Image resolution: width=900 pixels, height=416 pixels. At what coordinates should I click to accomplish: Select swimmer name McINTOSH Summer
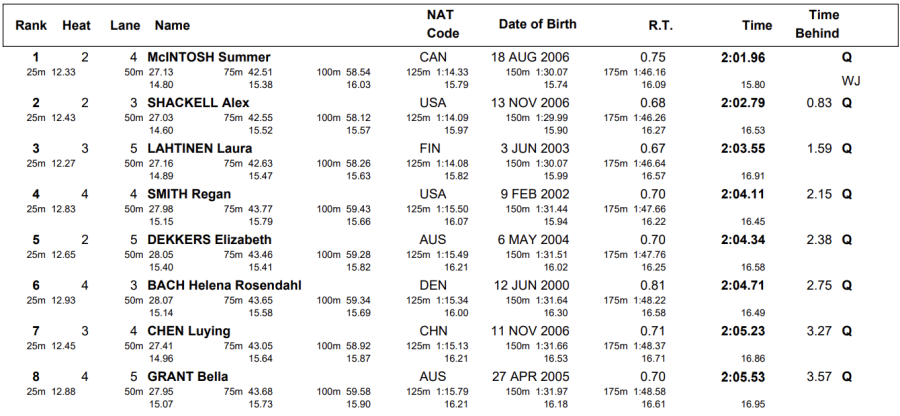tap(209, 58)
